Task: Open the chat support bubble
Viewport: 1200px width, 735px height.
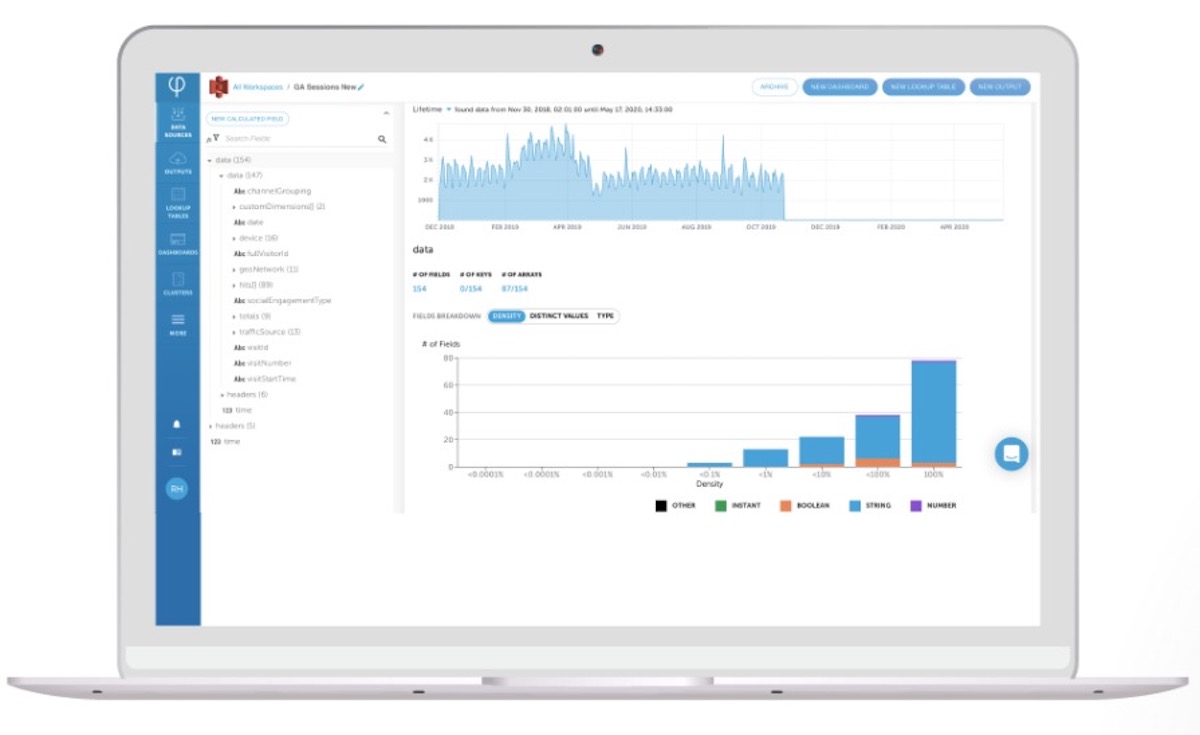Action: [1011, 453]
